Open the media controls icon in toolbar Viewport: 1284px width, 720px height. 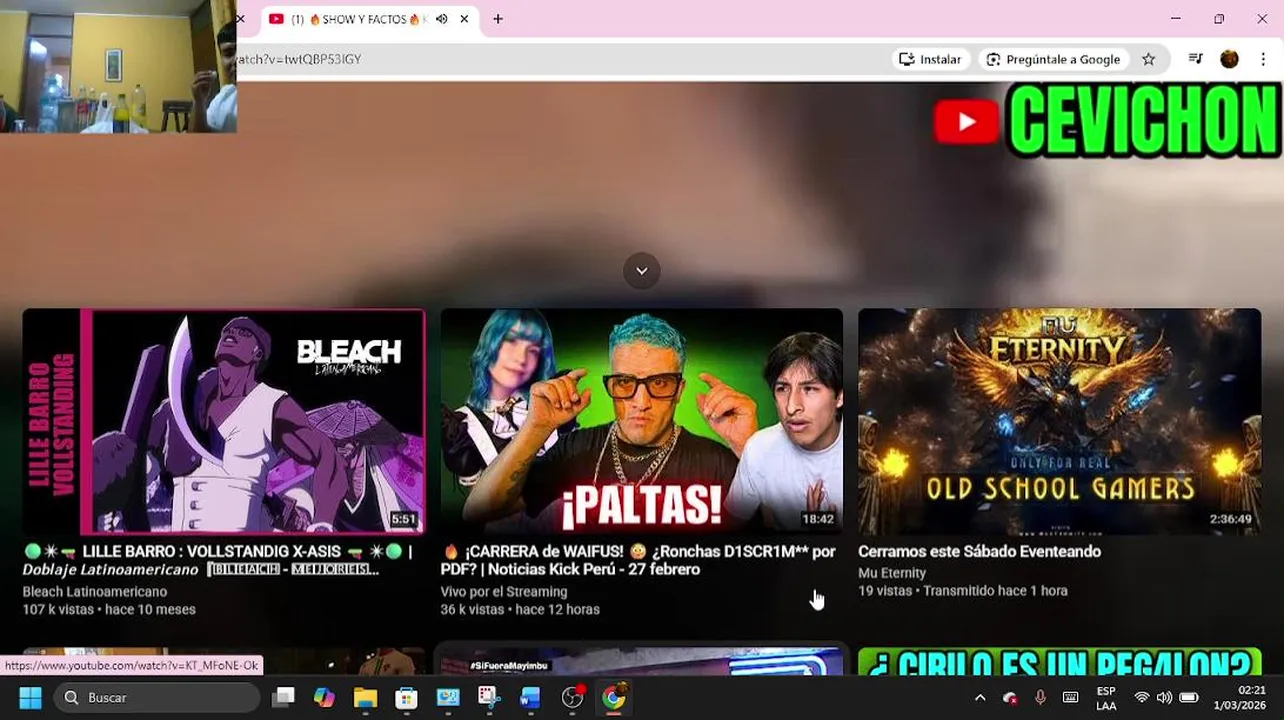[x=1195, y=59]
